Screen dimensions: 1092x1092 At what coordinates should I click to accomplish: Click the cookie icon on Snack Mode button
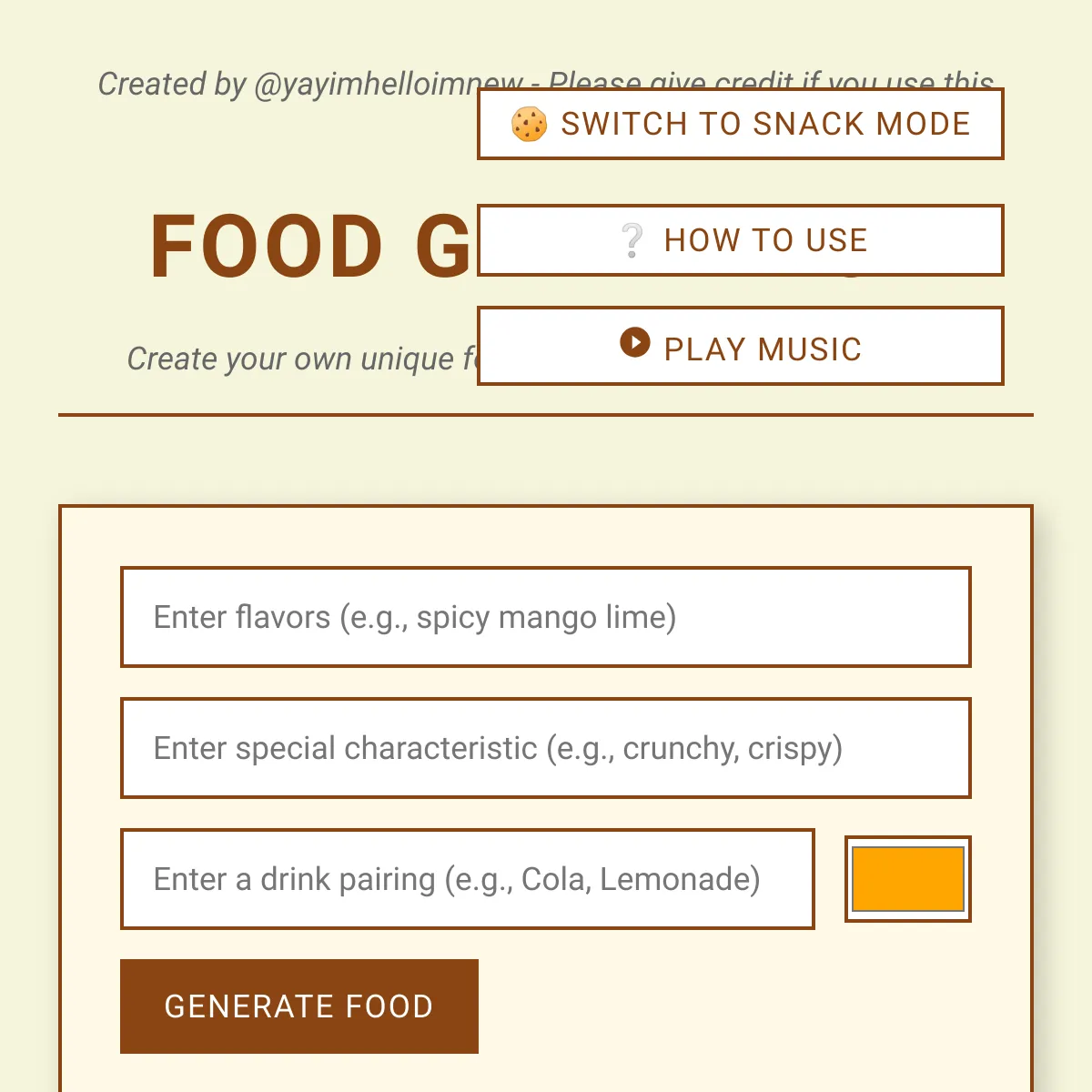tap(531, 125)
